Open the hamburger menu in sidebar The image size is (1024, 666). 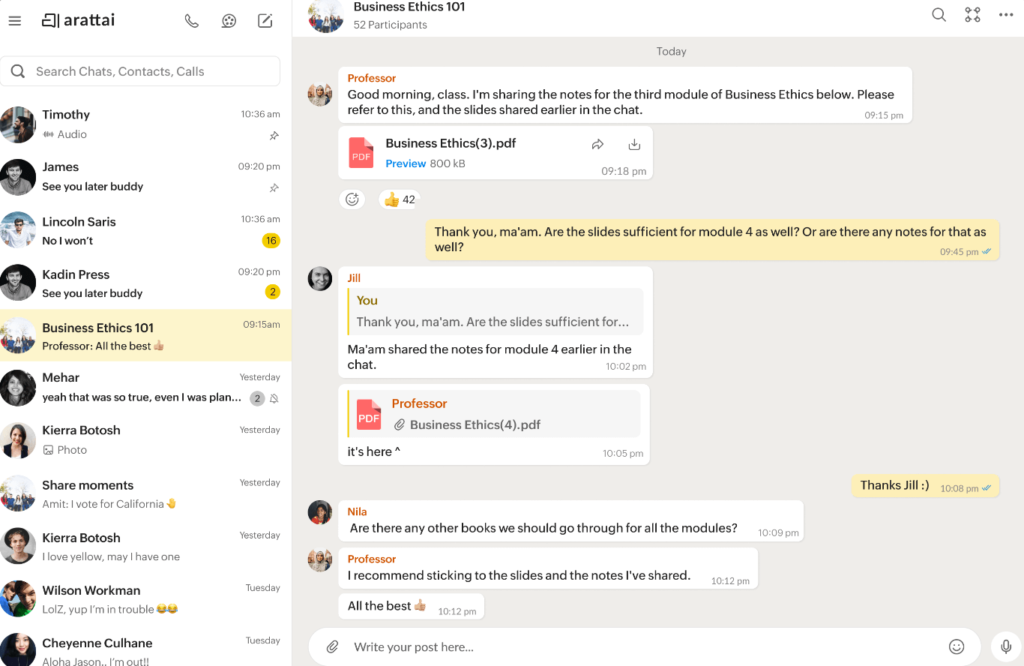[14, 21]
